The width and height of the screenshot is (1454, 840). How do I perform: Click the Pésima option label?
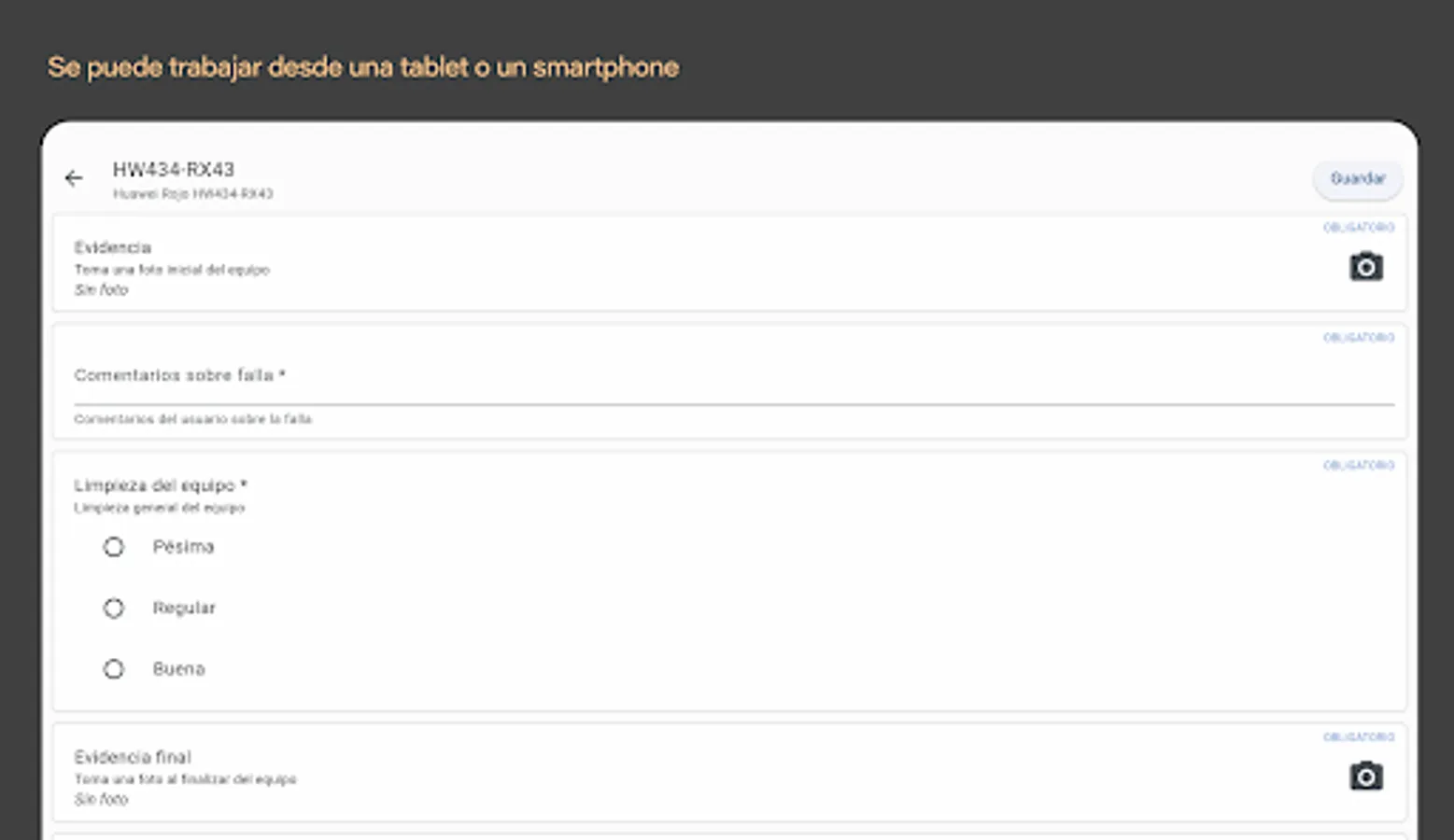click(x=183, y=547)
